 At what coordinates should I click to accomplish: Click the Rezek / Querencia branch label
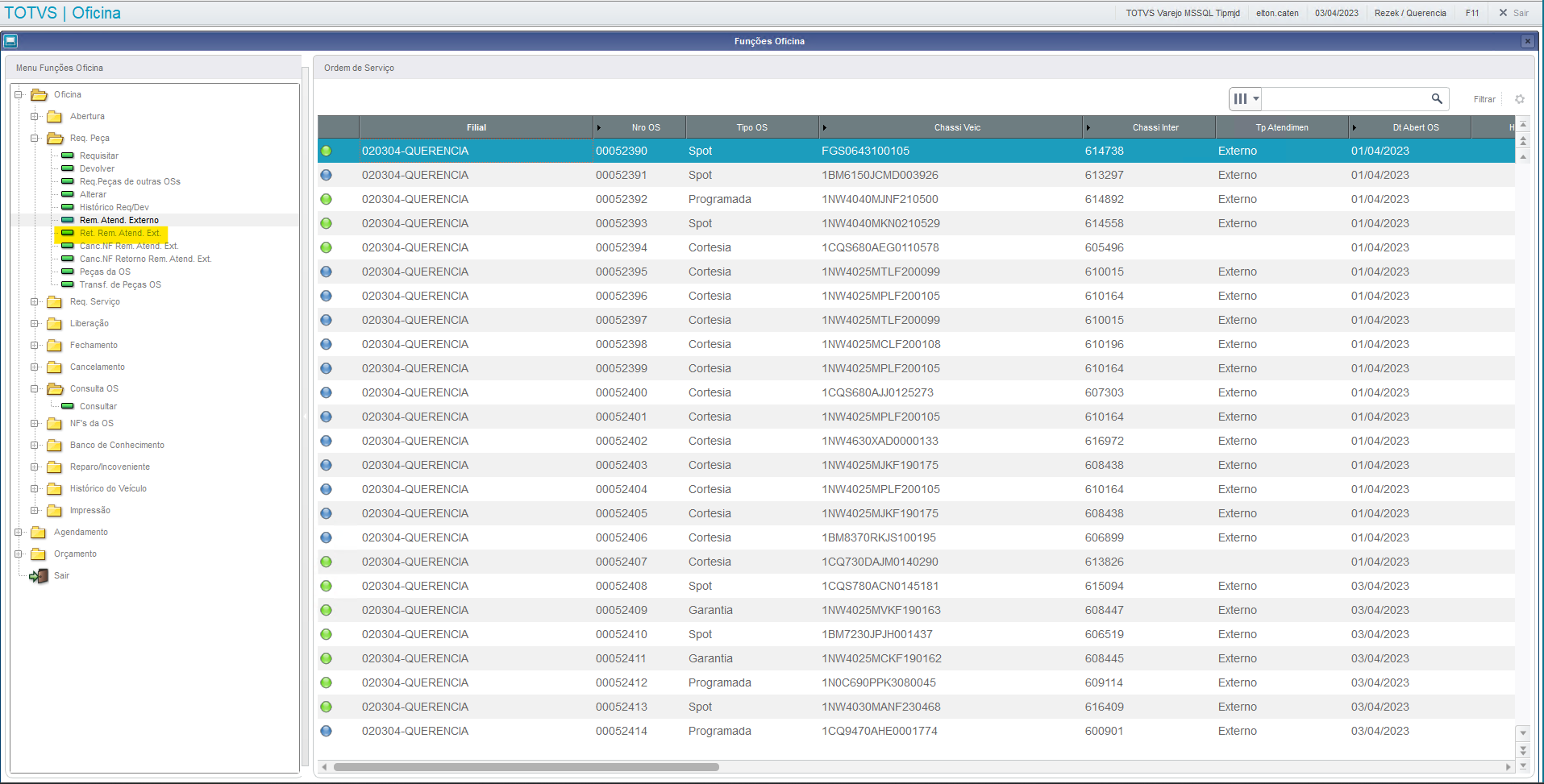1410,13
